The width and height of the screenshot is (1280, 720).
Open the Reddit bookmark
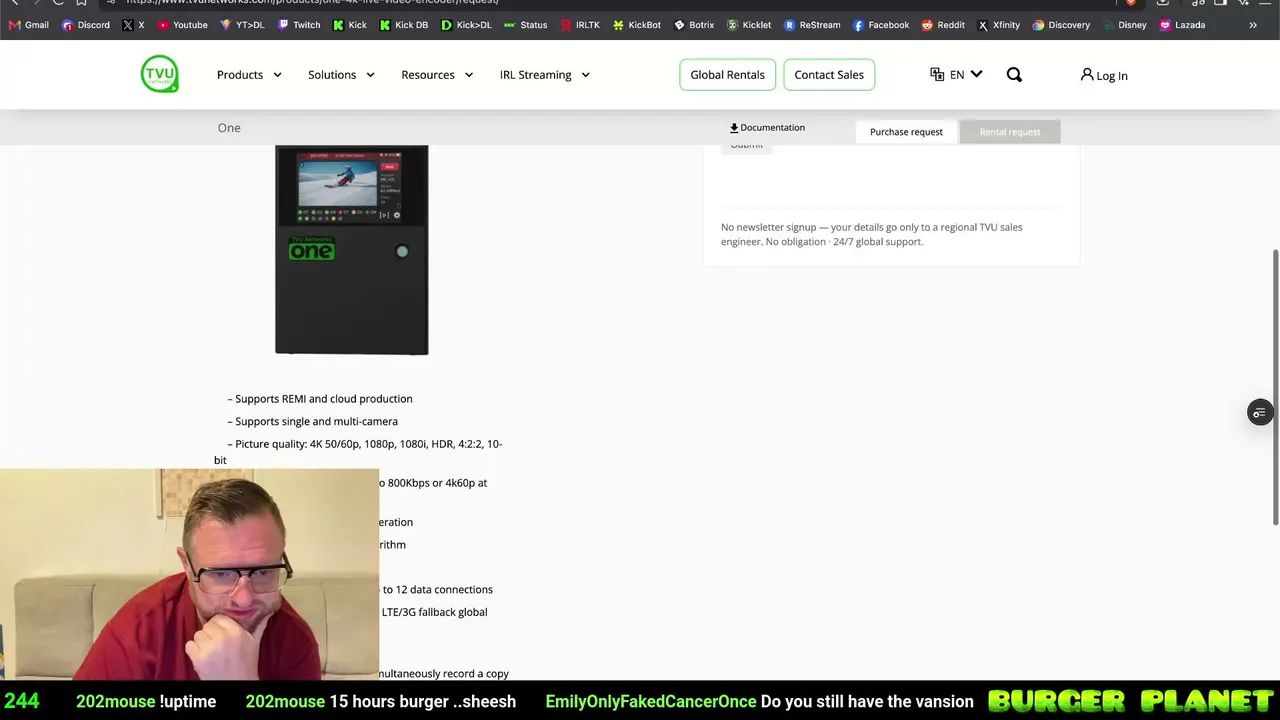coord(942,25)
